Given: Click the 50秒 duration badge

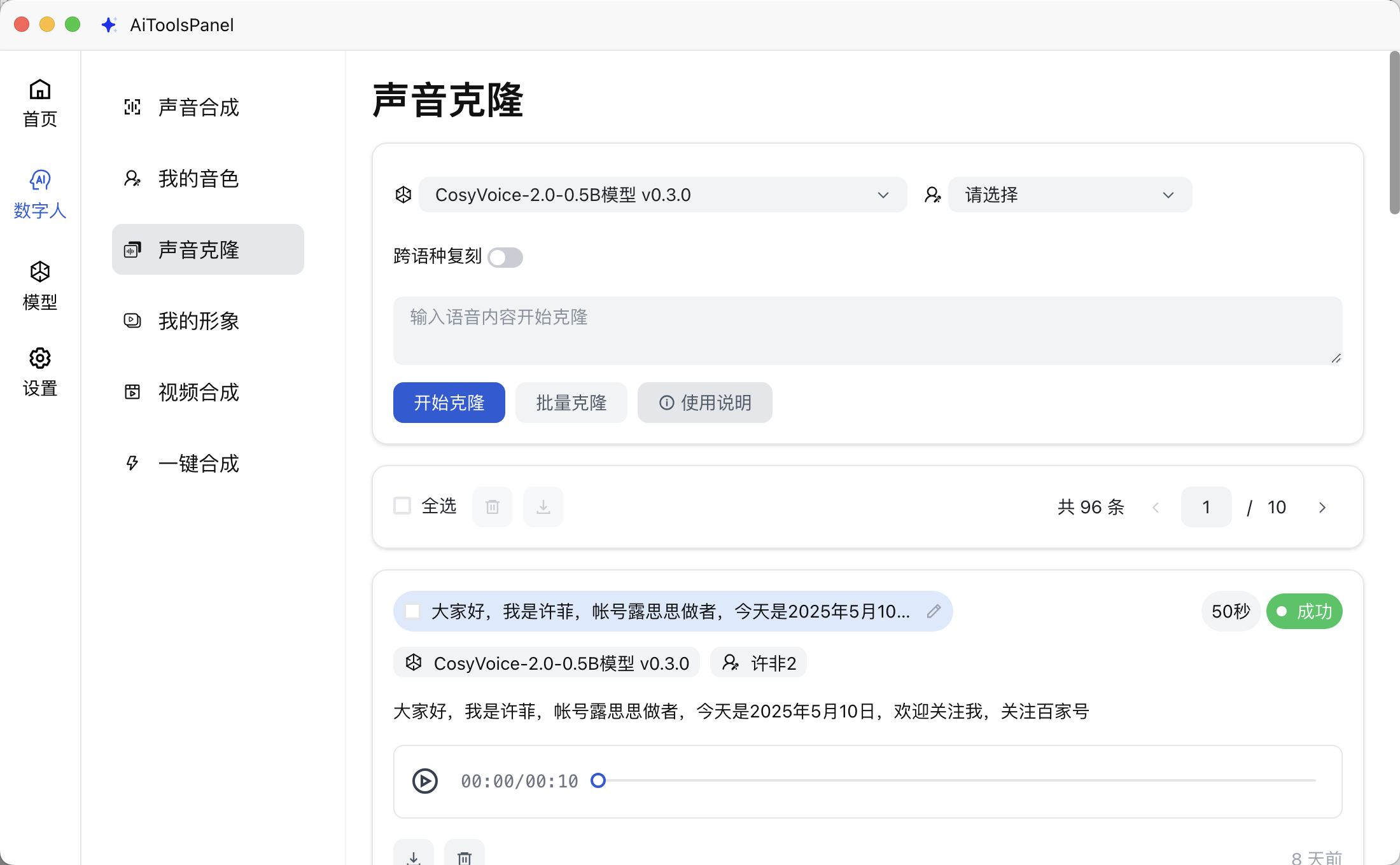Looking at the screenshot, I should [x=1231, y=611].
